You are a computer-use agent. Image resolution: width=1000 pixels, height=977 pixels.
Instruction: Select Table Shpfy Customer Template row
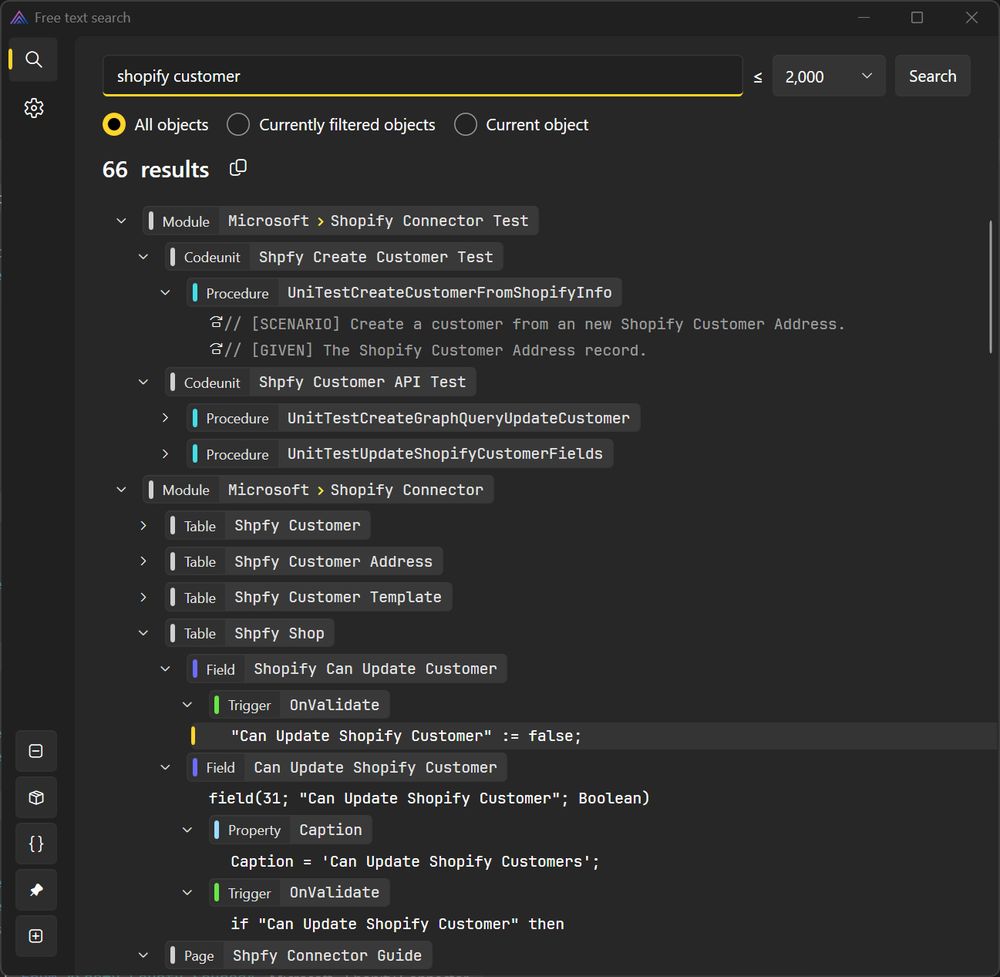[x=308, y=598]
